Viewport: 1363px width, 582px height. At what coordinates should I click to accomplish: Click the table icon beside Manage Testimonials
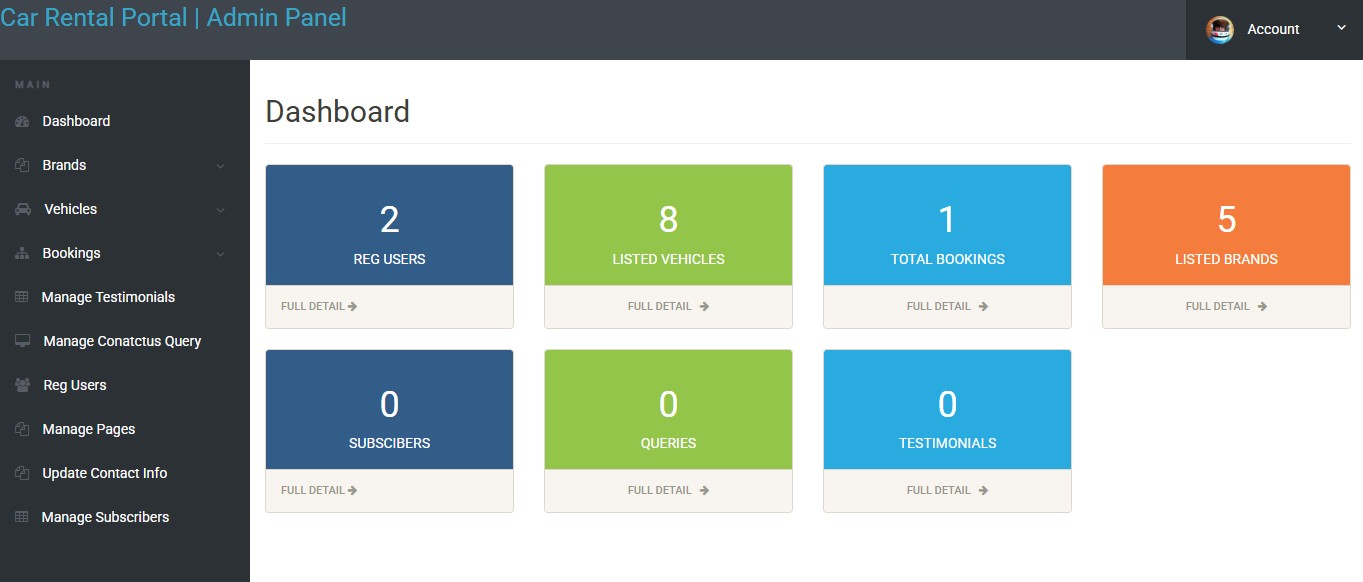pyautogui.click(x=22, y=297)
